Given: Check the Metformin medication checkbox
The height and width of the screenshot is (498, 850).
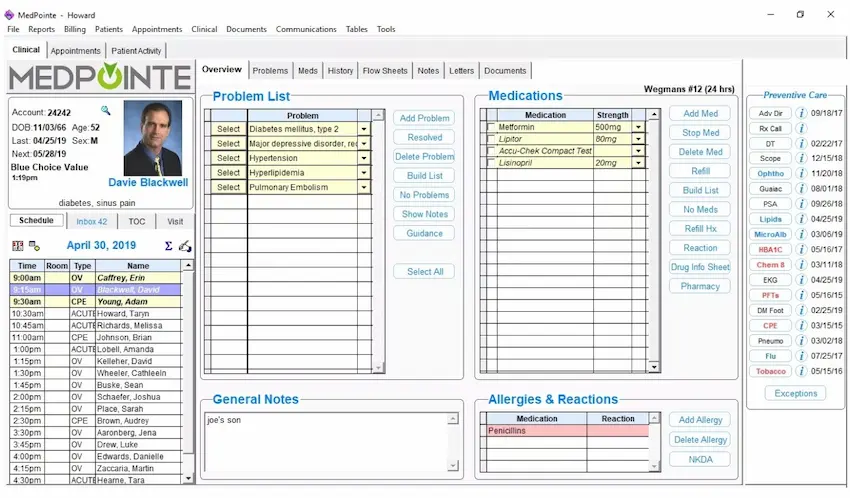Looking at the screenshot, I should coord(490,128).
